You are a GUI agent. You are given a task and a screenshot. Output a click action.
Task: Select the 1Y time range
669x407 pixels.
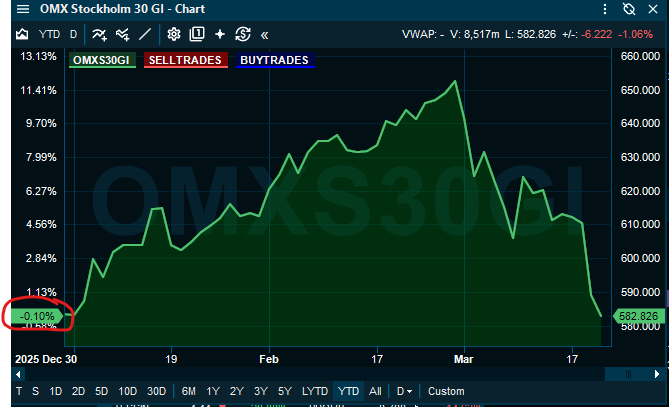[213, 391]
